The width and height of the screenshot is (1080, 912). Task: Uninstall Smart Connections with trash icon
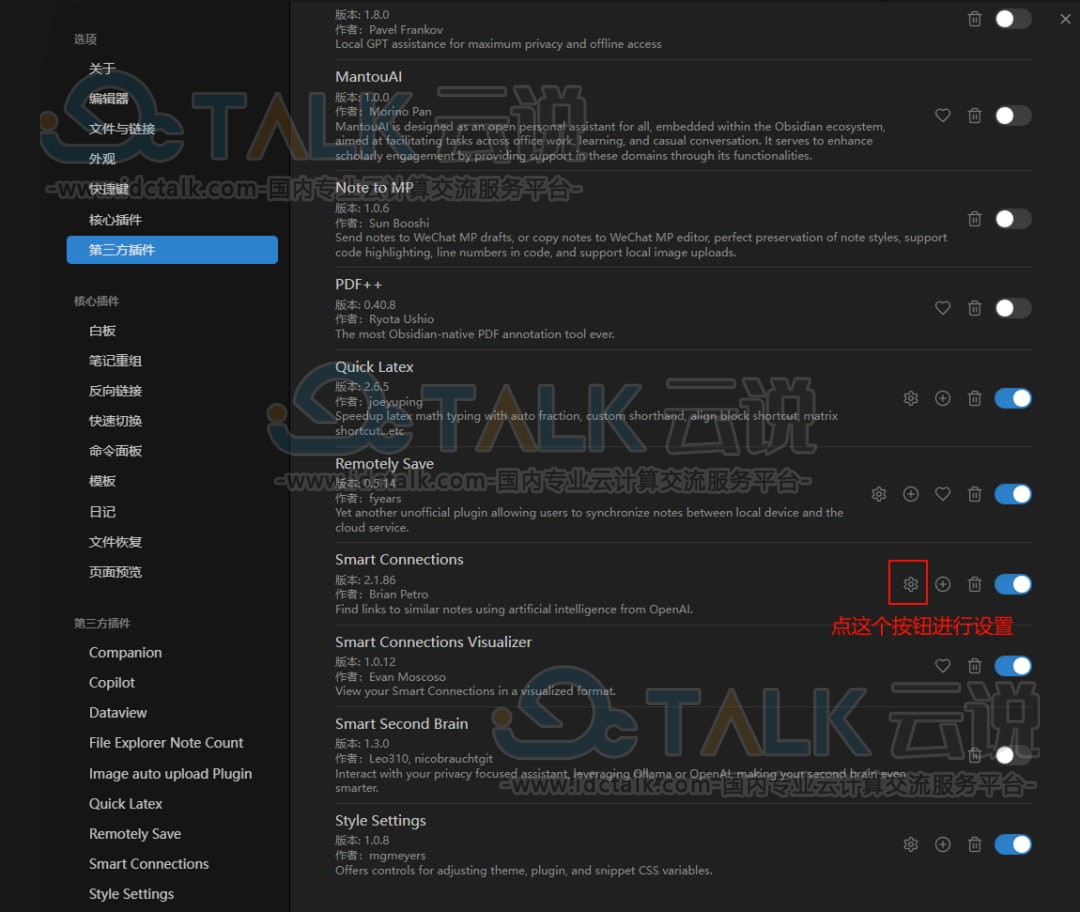pyautogui.click(x=975, y=584)
